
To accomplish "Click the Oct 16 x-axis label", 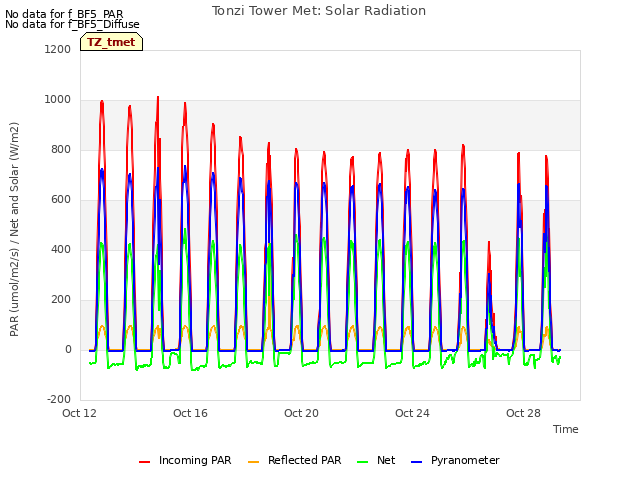I will pos(190,413).
